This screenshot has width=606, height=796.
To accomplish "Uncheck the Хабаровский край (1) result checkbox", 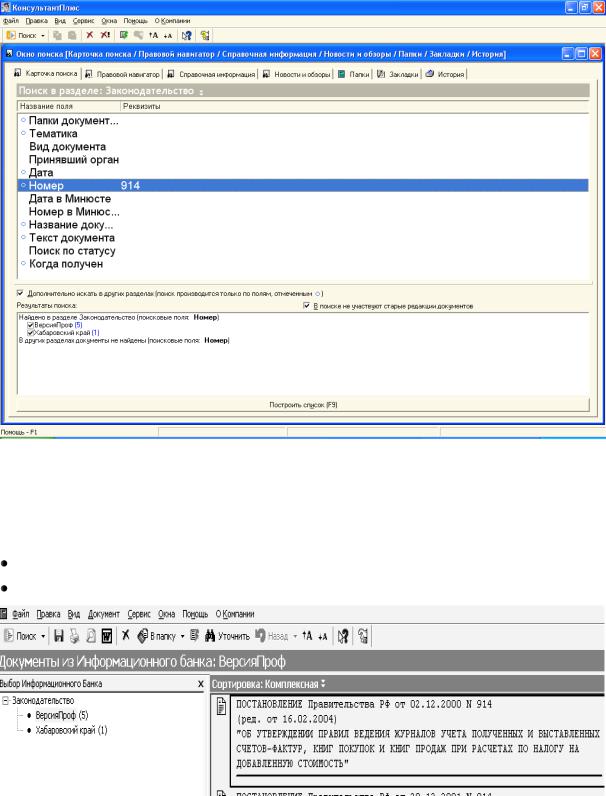I will 30,333.
